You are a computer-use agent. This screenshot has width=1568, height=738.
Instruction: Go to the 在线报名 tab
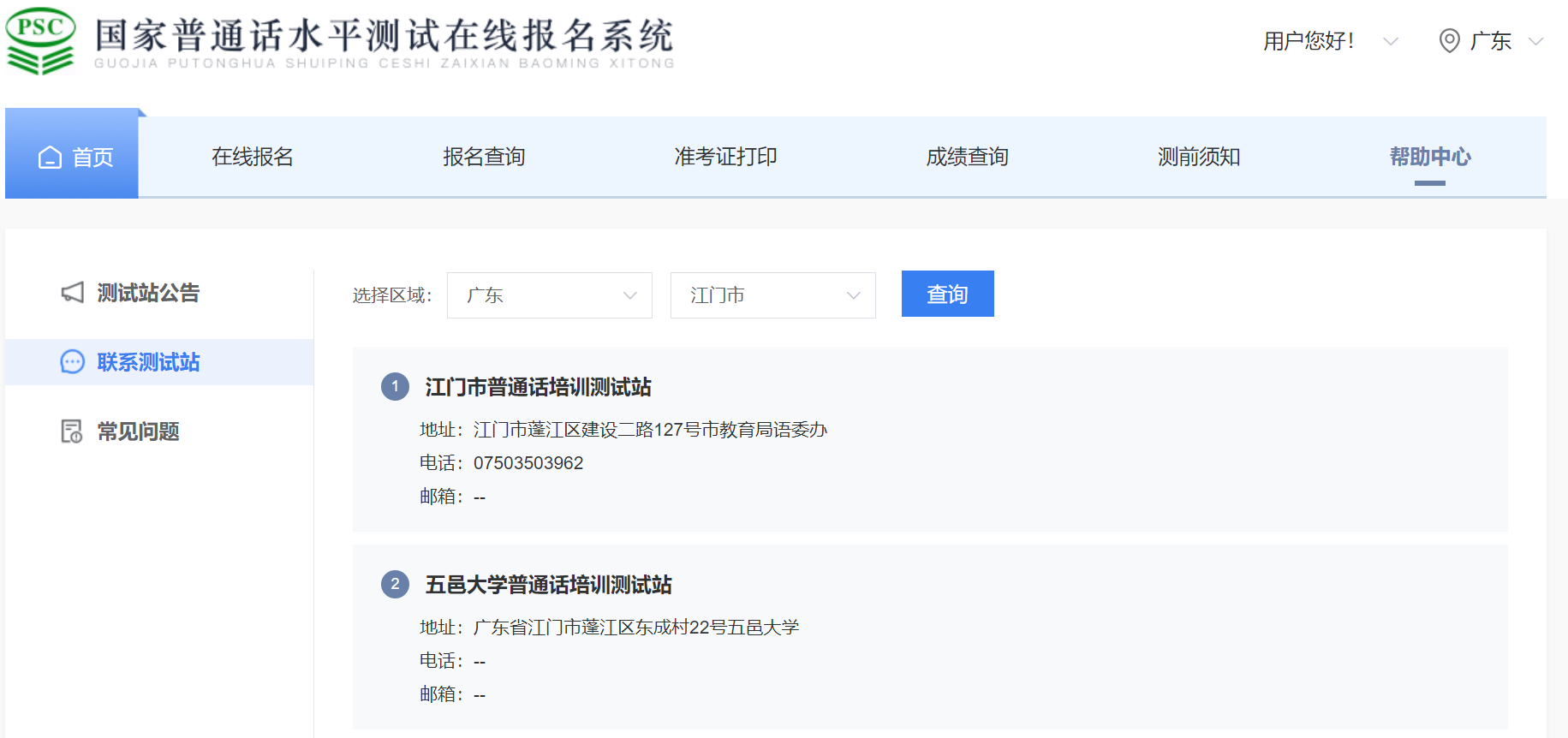(x=253, y=157)
